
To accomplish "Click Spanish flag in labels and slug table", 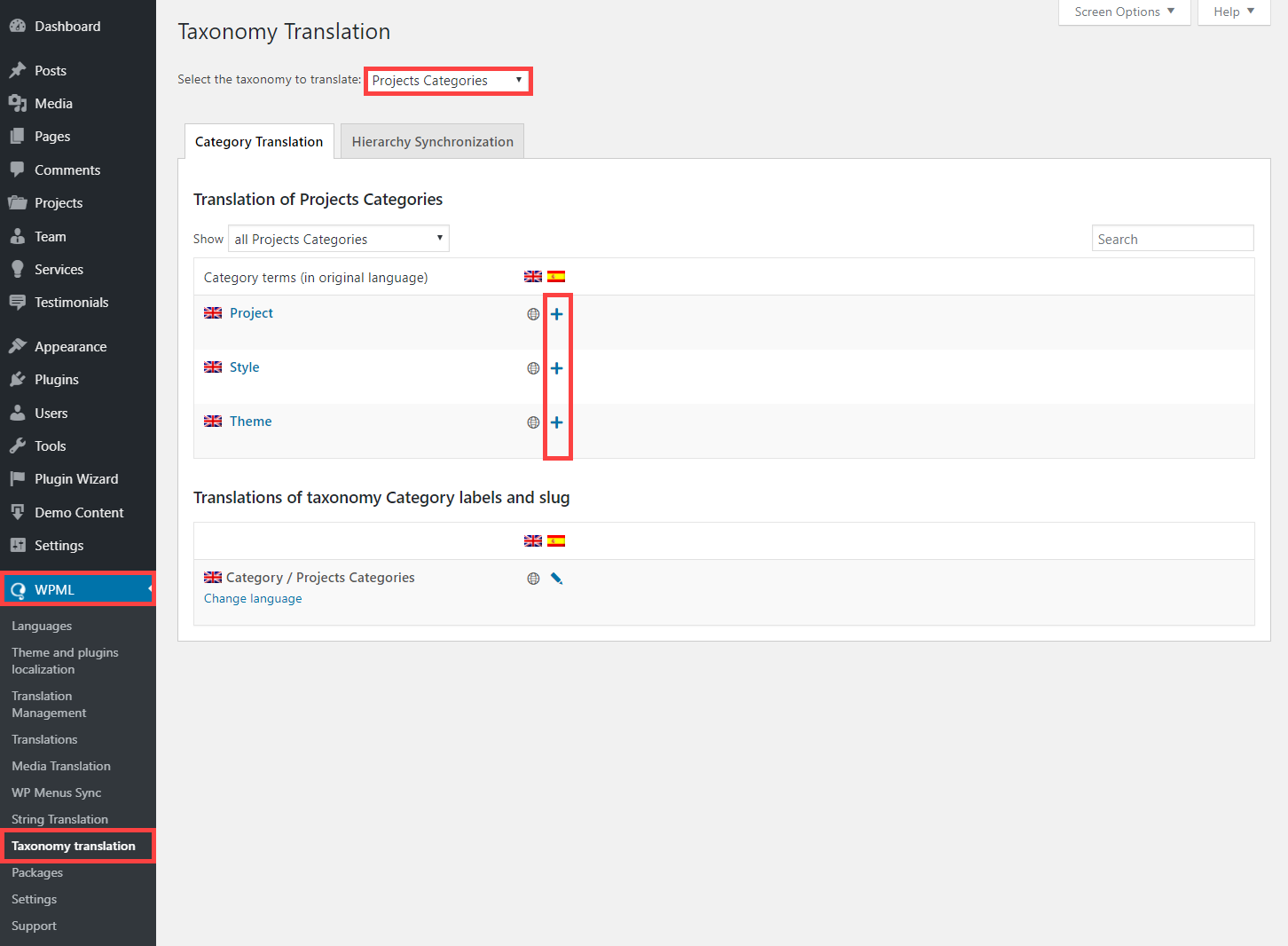I will pyautogui.click(x=556, y=541).
